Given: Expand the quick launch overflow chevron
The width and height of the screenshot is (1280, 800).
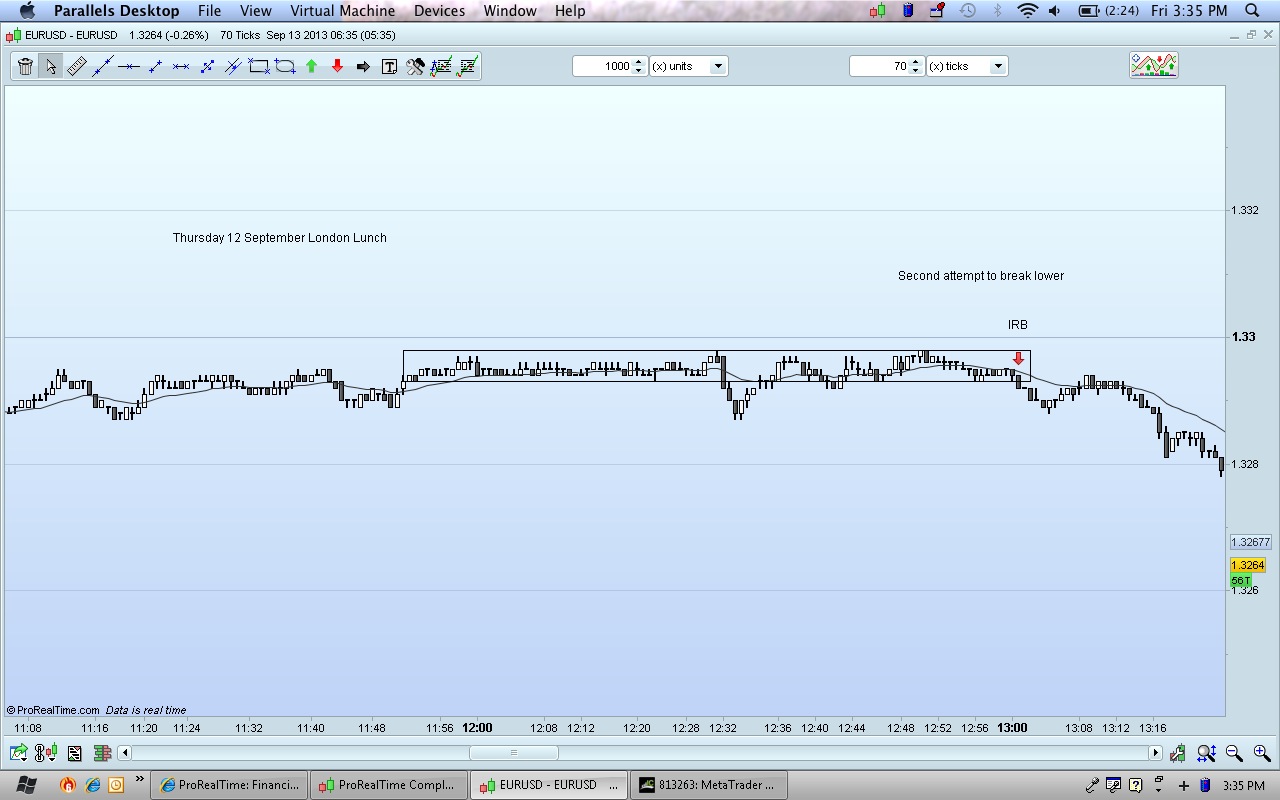Looking at the screenshot, I should click(x=140, y=779).
